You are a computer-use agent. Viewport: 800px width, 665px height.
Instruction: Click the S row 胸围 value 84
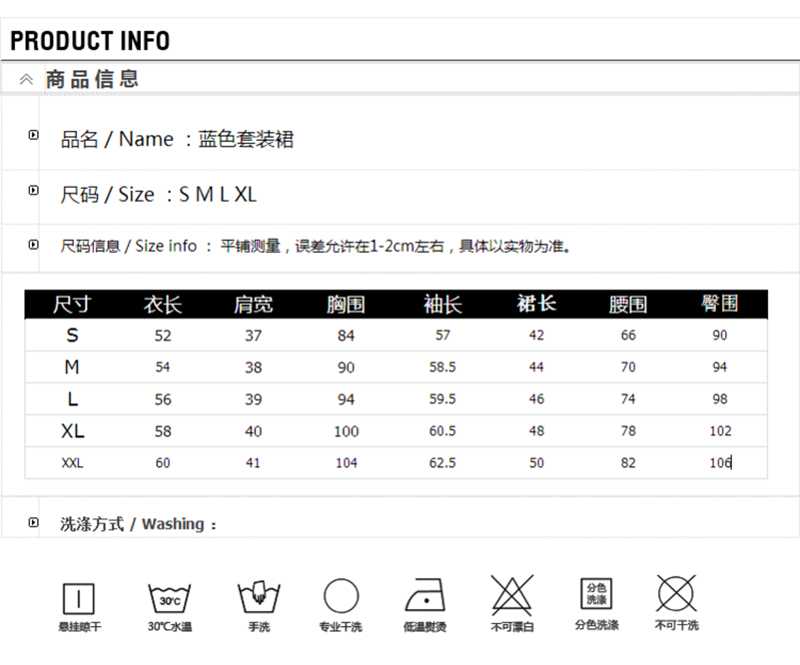click(x=346, y=336)
